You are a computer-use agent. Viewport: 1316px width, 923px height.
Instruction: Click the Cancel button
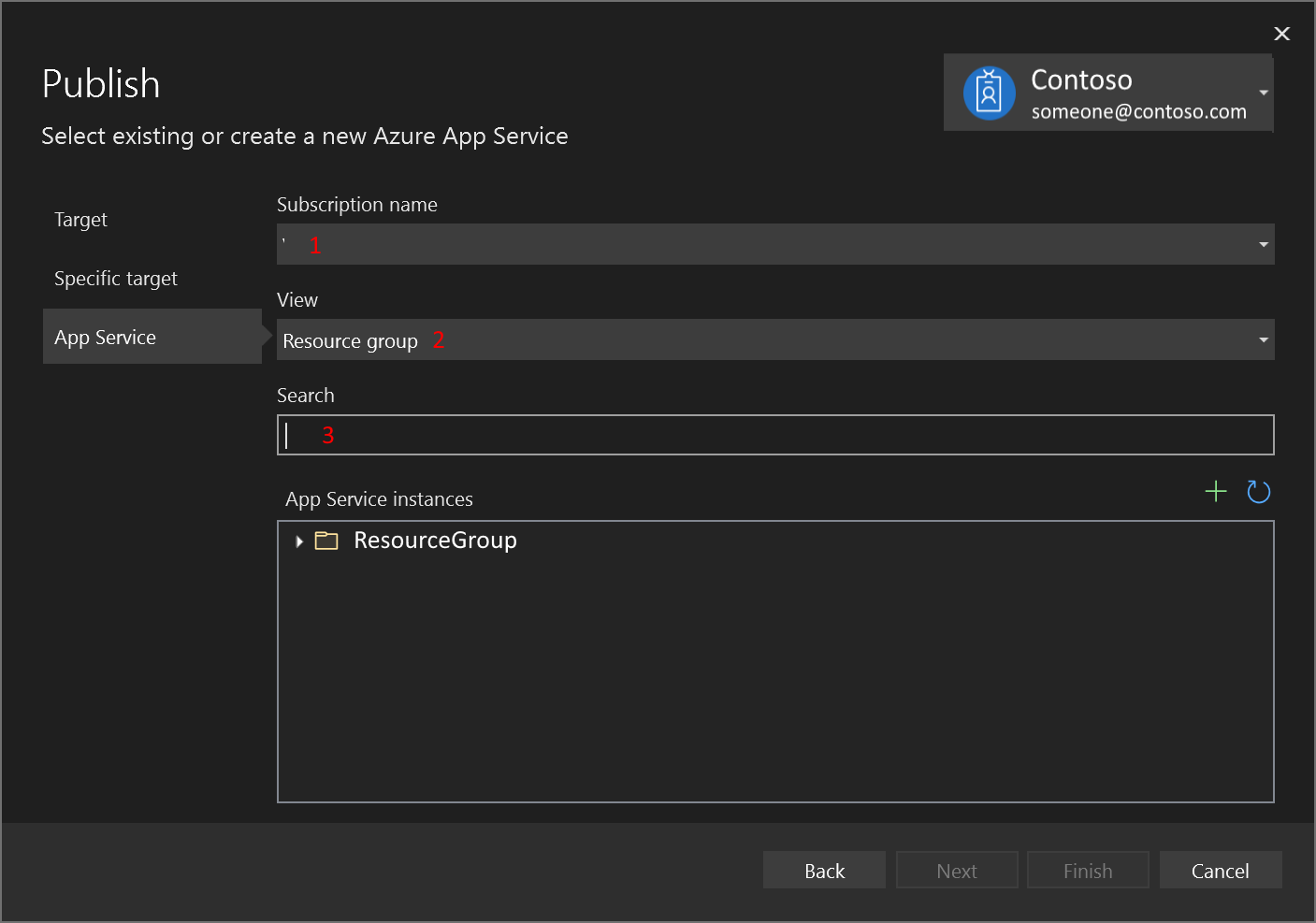tap(1221, 870)
